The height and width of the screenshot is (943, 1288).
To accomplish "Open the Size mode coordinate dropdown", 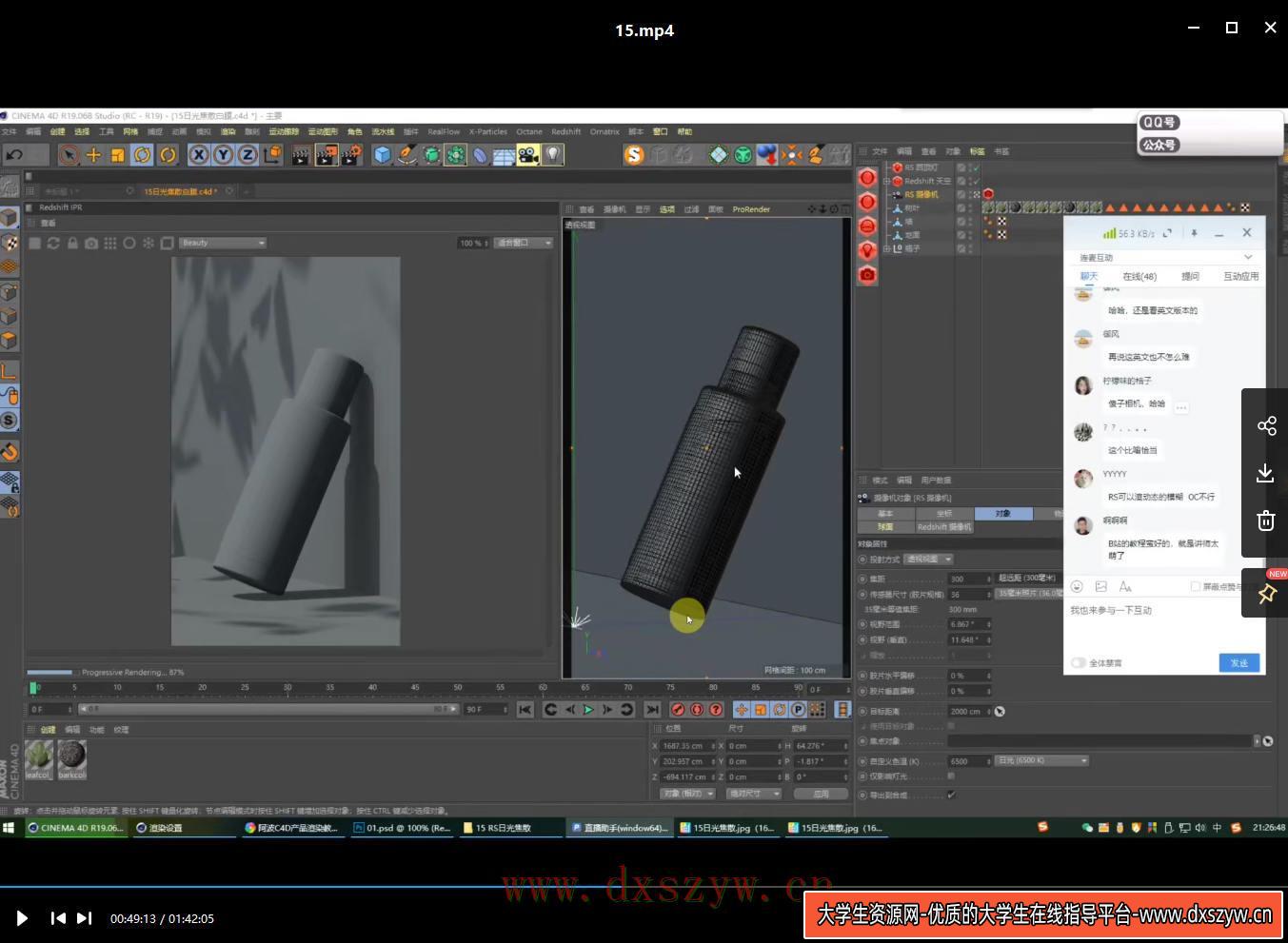I will 754,794.
